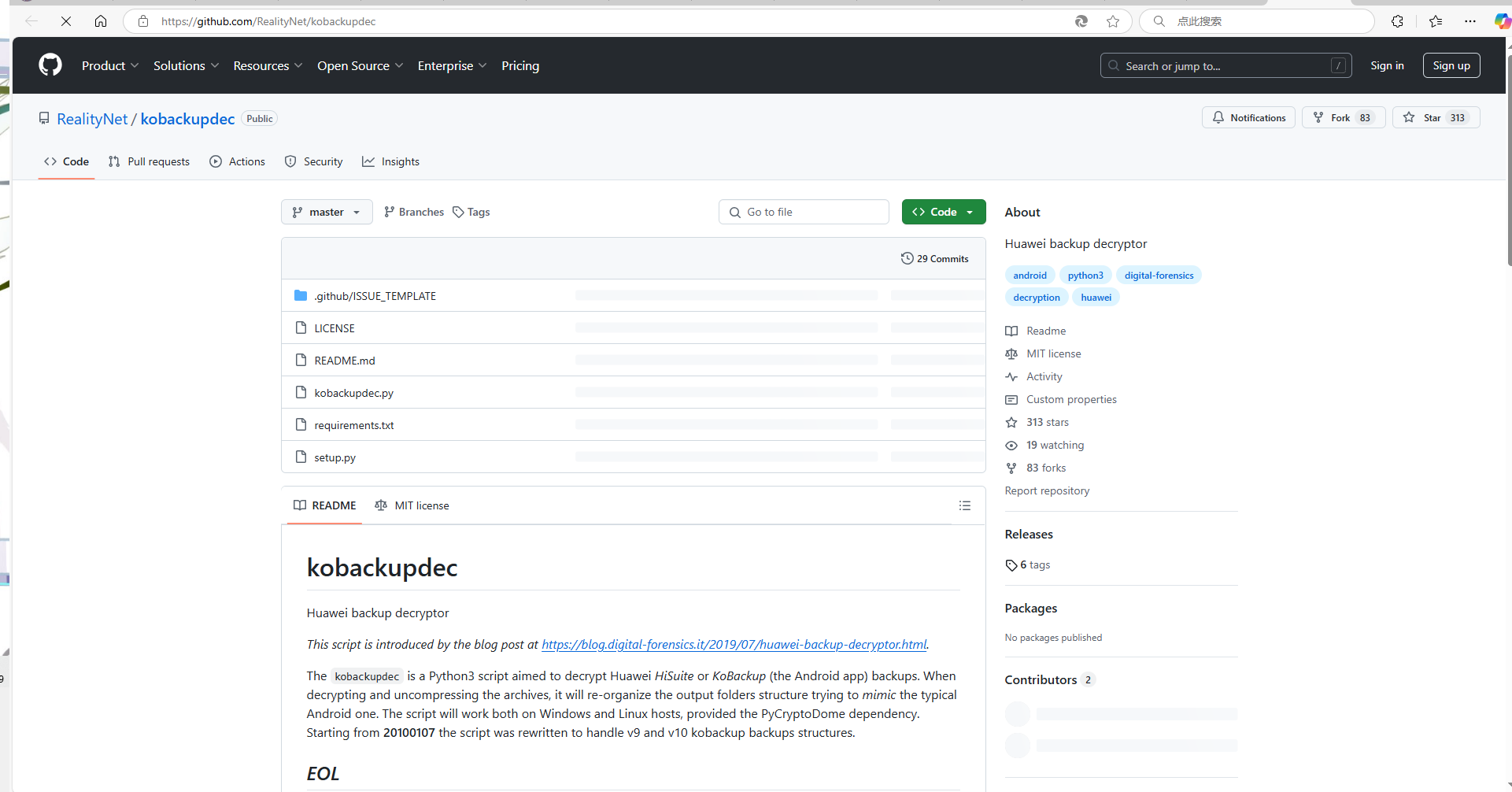Open the RealityNet owner link
Screen dimensions: 1512x792
92,119
